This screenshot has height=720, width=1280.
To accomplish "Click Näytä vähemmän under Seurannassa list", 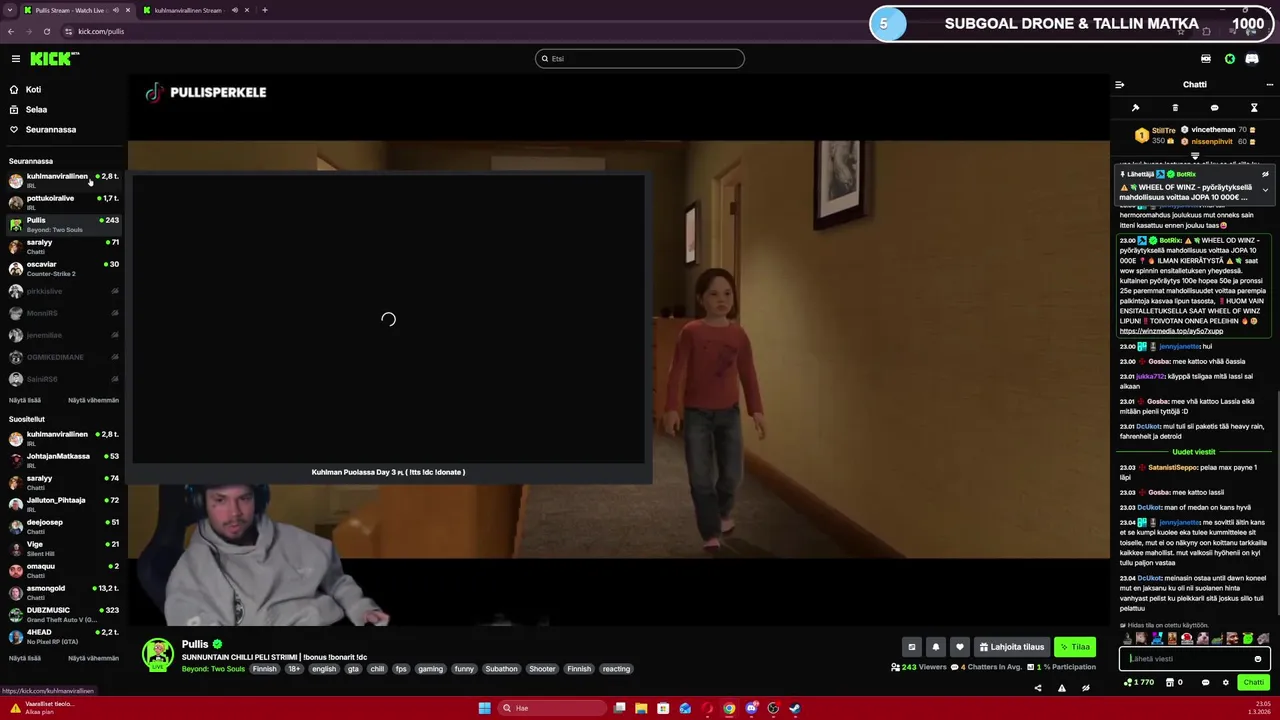I will (93, 400).
